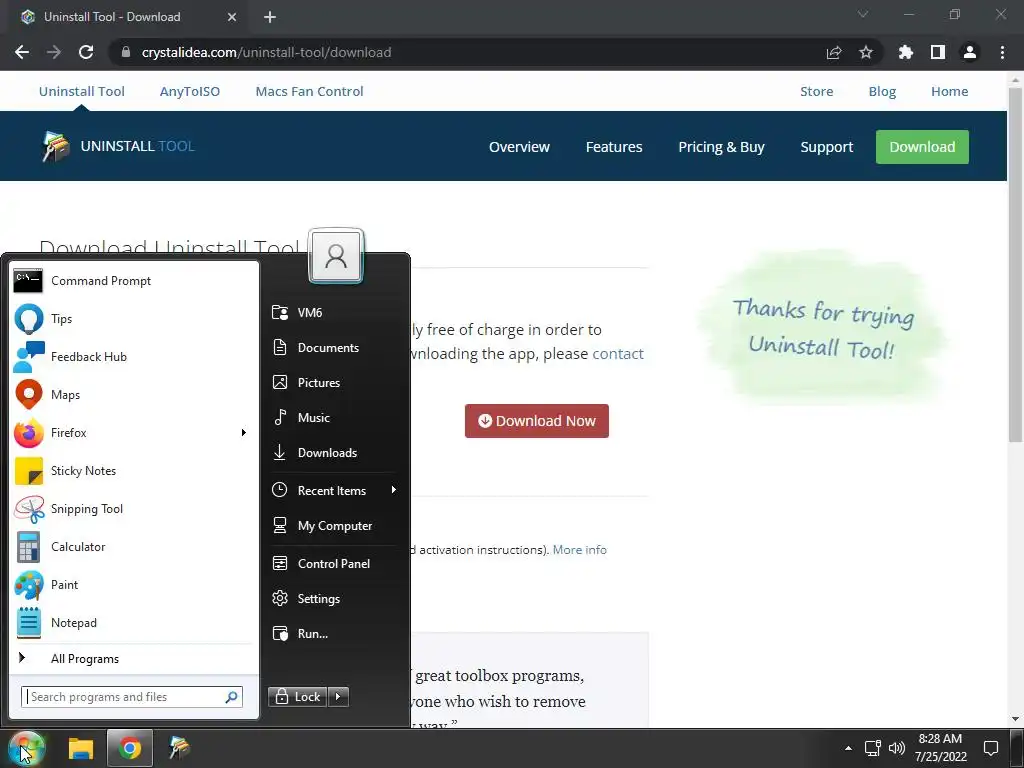Viewport: 1024px width, 768px height.
Task: Reload the page in Chrome
Action: (x=86, y=52)
